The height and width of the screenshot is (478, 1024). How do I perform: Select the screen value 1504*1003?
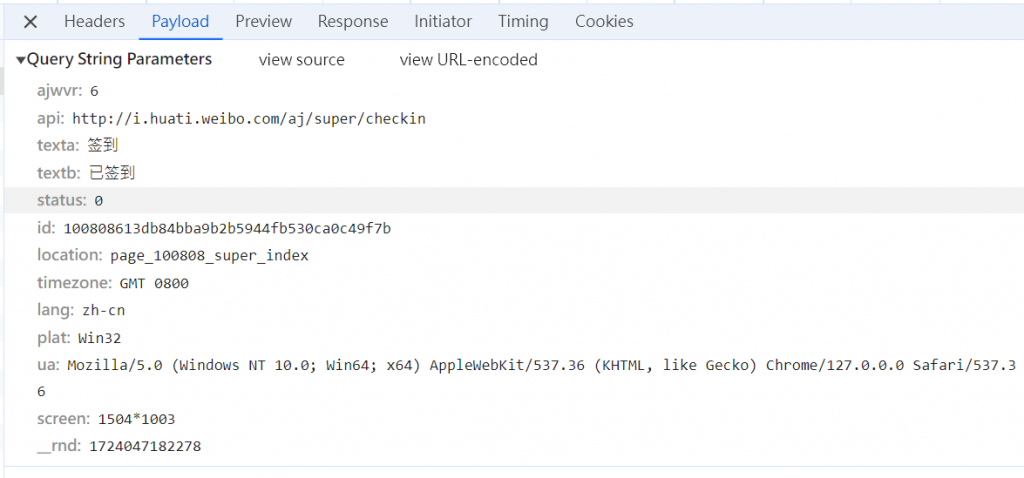pos(136,419)
